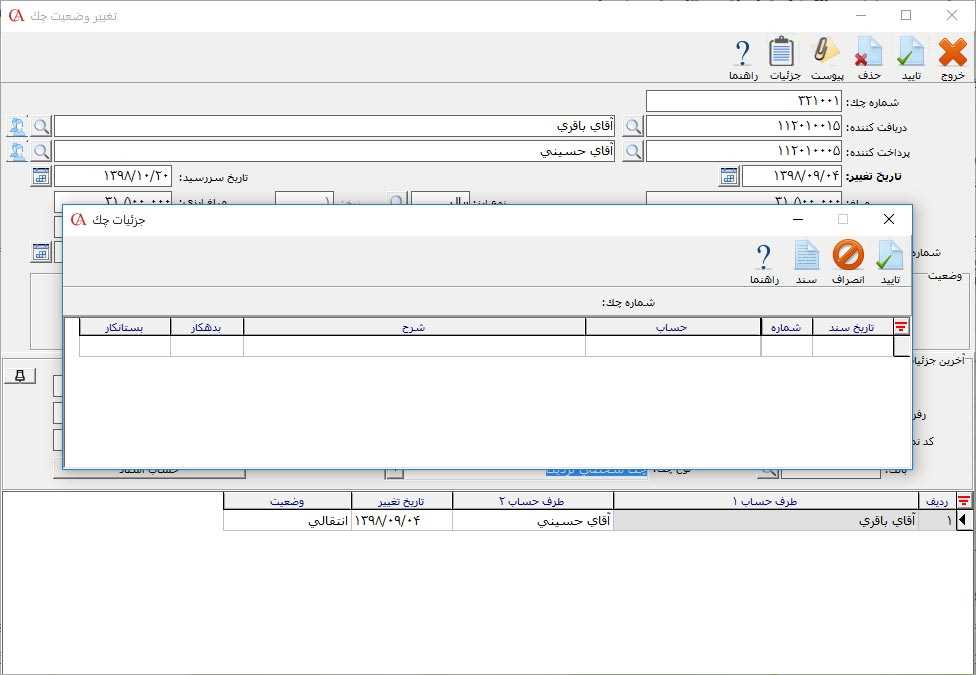Click the حذف (Delete) toolbar icon
Screen dimensions: 976x675
point(869,58)
